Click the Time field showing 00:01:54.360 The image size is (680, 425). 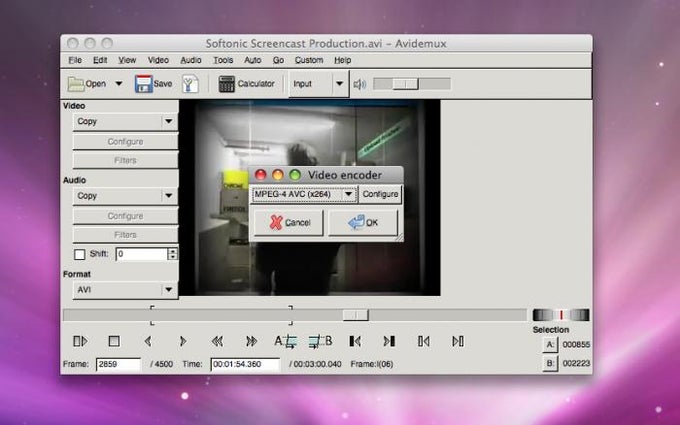coord(245,364)
